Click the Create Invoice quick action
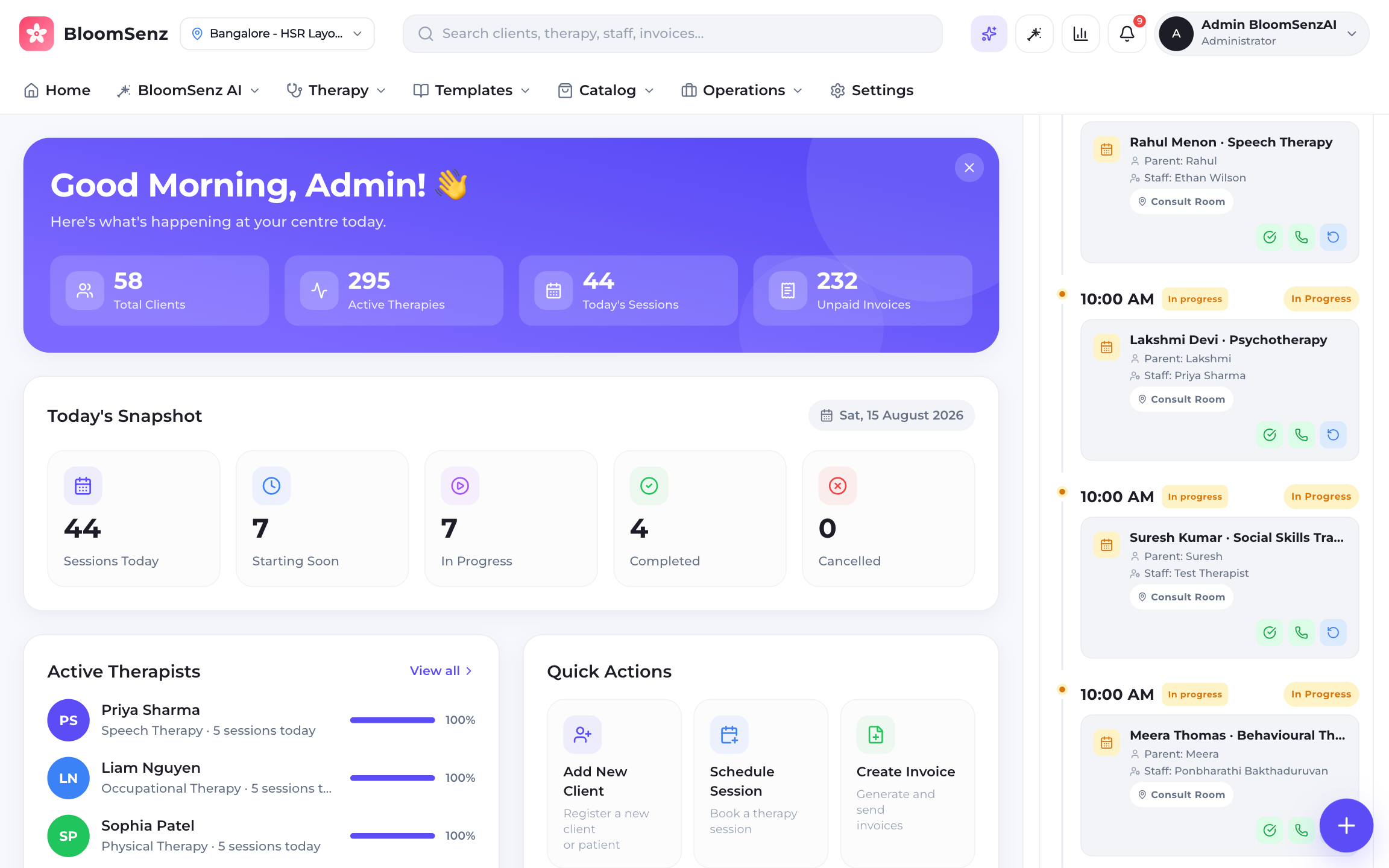Viewport: 1389px width, 868px height. click(907, 783)
